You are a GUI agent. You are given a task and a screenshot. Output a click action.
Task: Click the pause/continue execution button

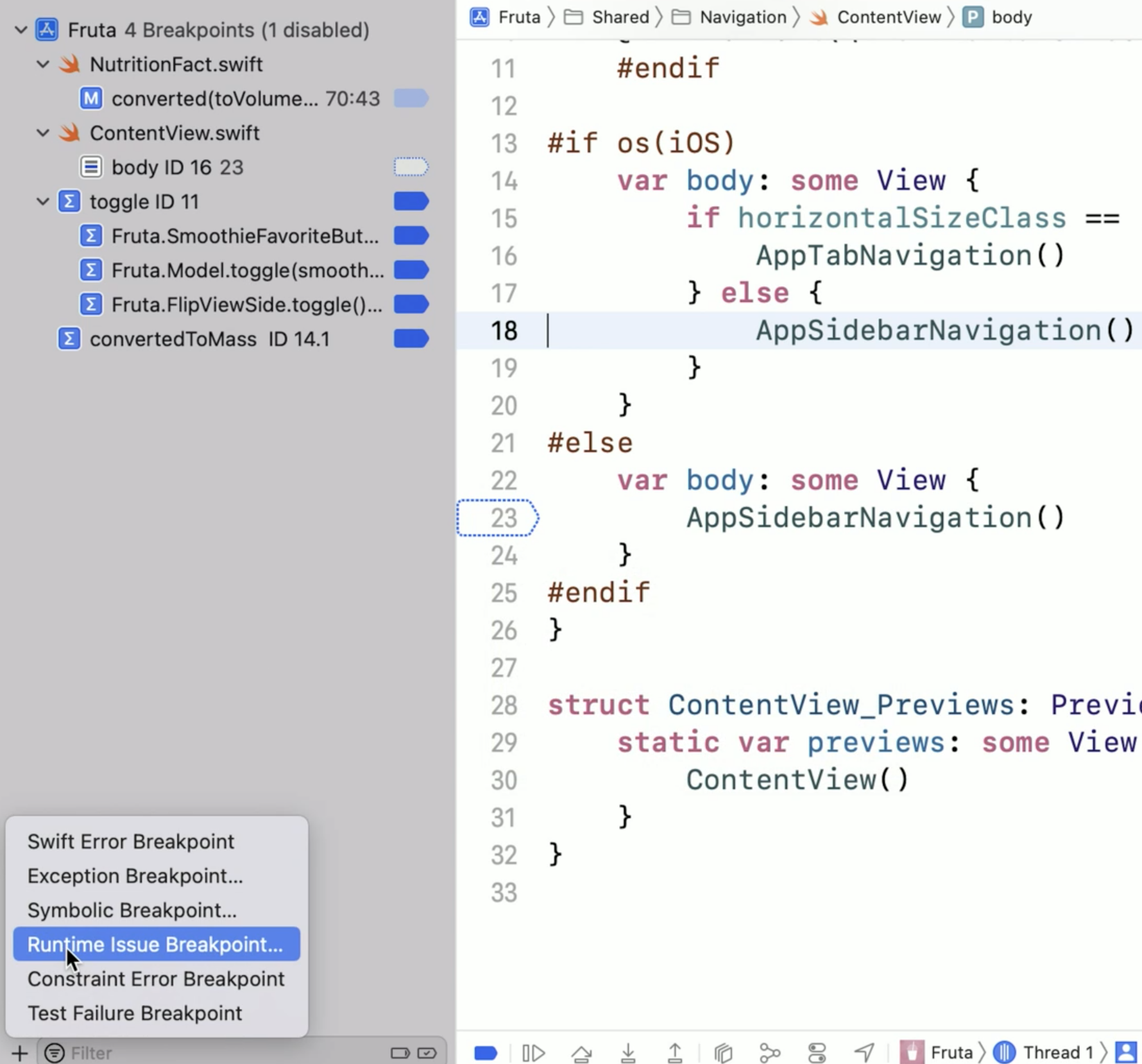[x=533, y=1053]
